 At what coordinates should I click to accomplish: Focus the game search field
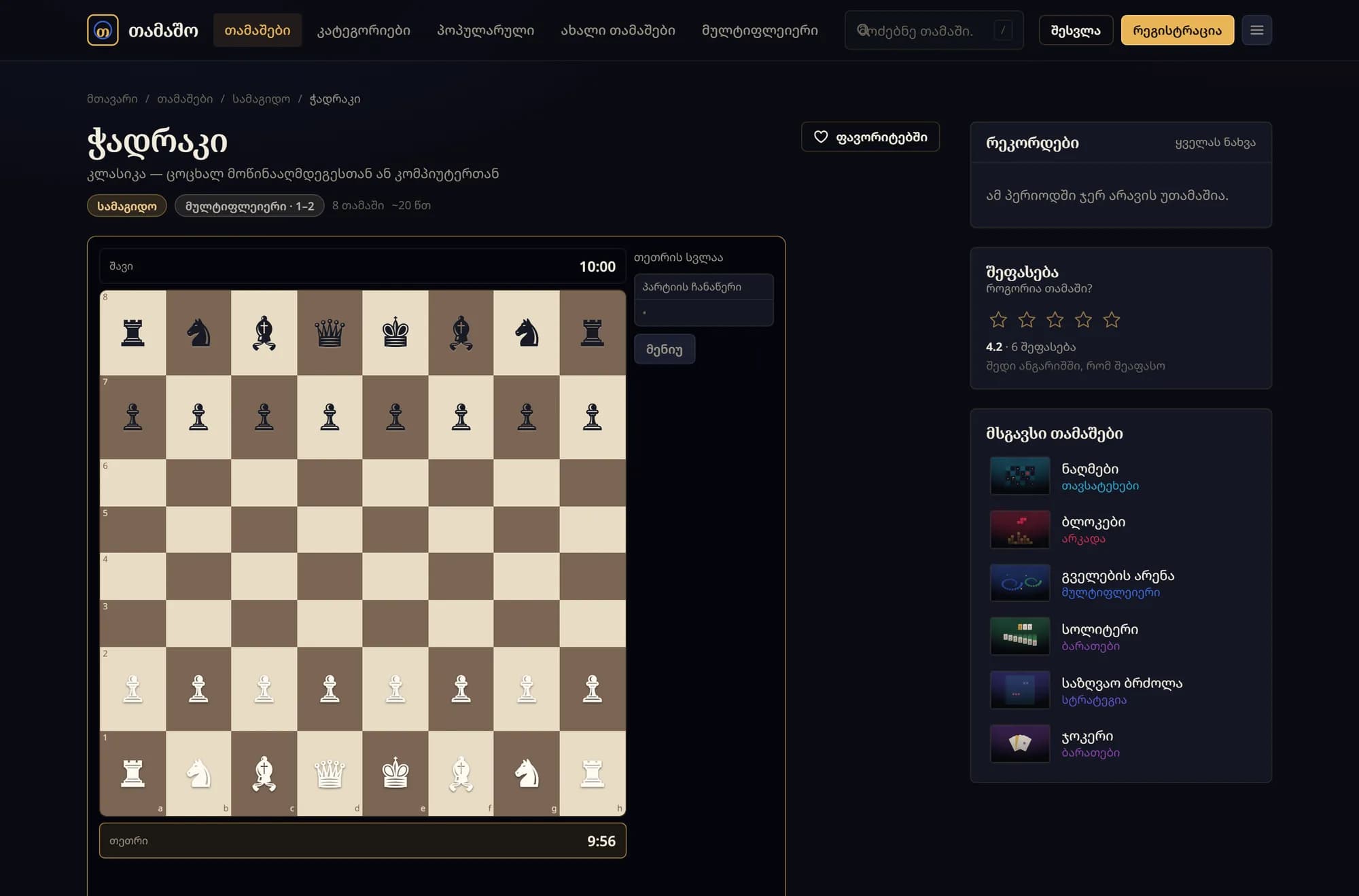934,31
